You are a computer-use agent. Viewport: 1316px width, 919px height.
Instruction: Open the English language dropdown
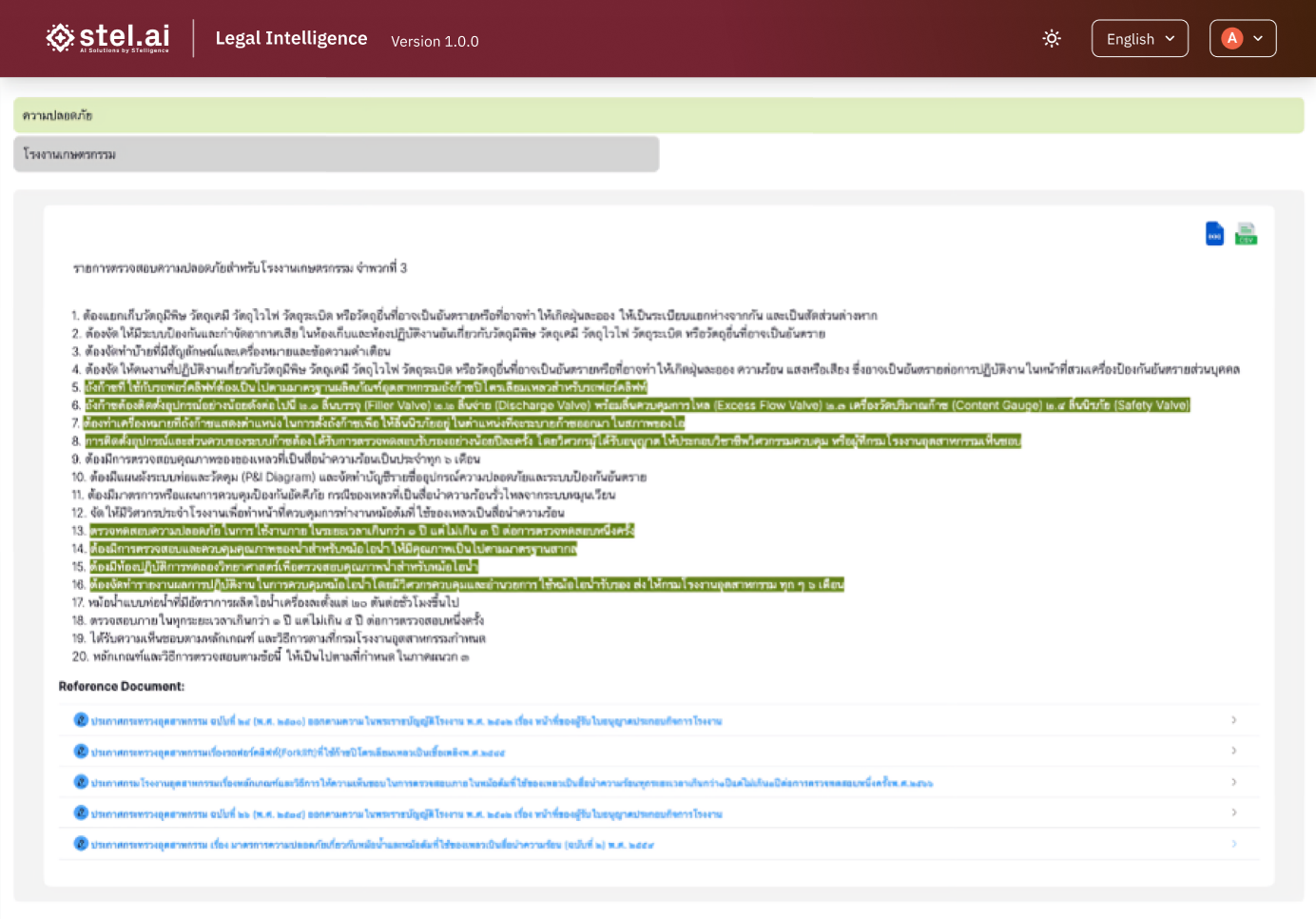(1139, 39)
